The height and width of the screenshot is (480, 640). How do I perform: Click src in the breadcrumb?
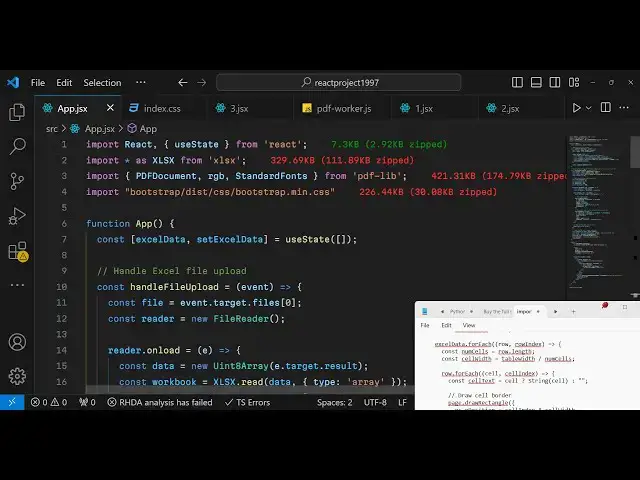coord(51,129)
